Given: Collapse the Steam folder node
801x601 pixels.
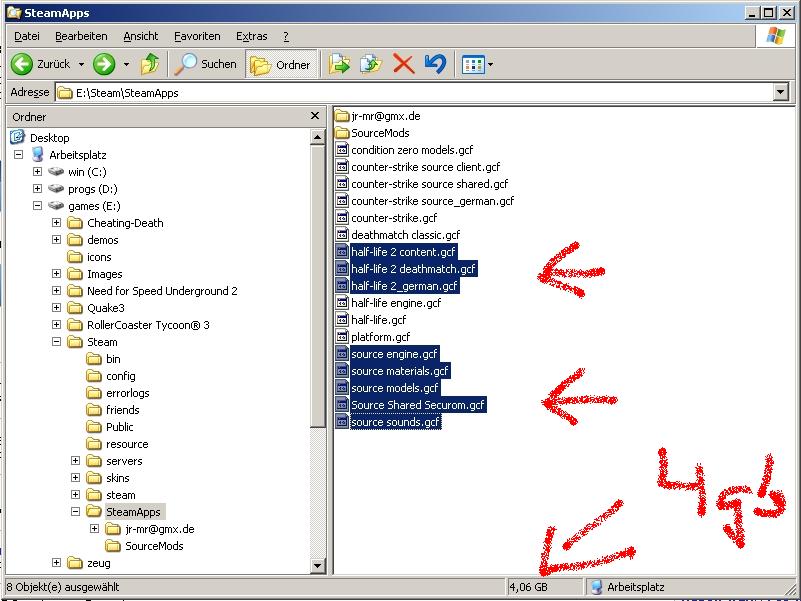Looking at the screenshot, I should 56,341.
